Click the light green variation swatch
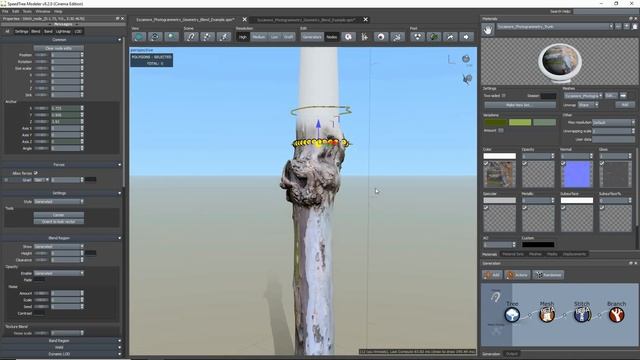The height and width of the screenshot is (360, 640). (x=520, y=122)
